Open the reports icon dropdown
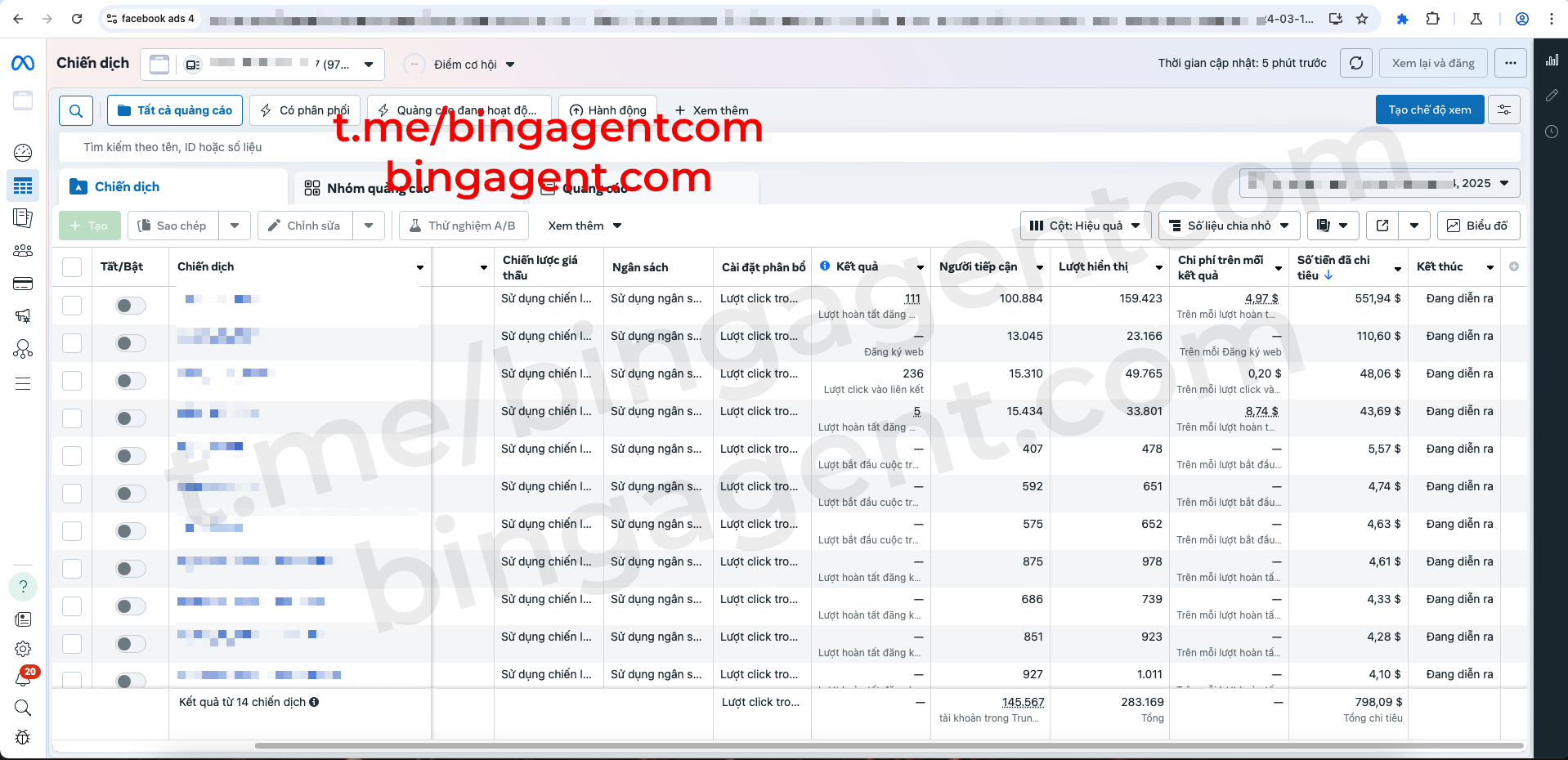Viewport: 1568px width, 760px height. pos(1333,226)
